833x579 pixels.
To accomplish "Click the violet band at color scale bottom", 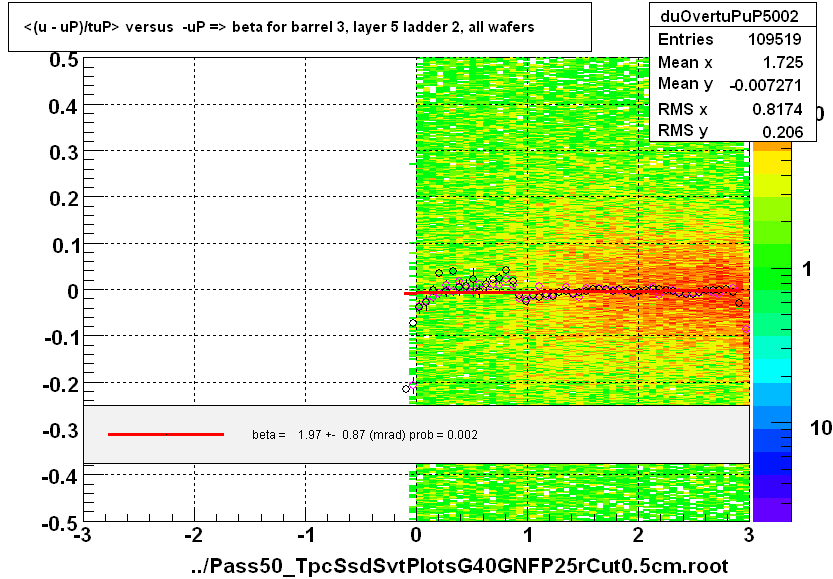I will point(772,510).
